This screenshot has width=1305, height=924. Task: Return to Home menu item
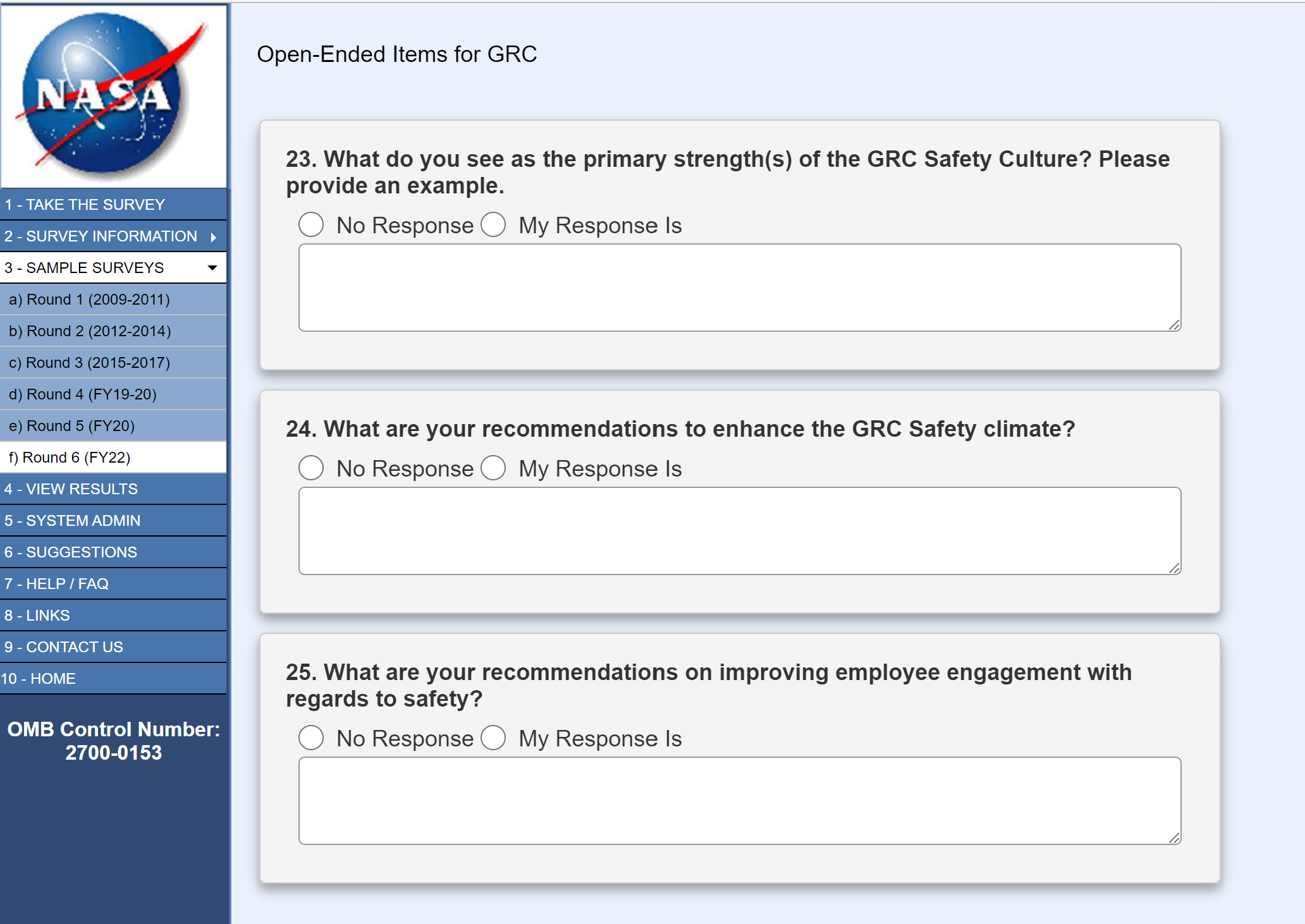38,679
